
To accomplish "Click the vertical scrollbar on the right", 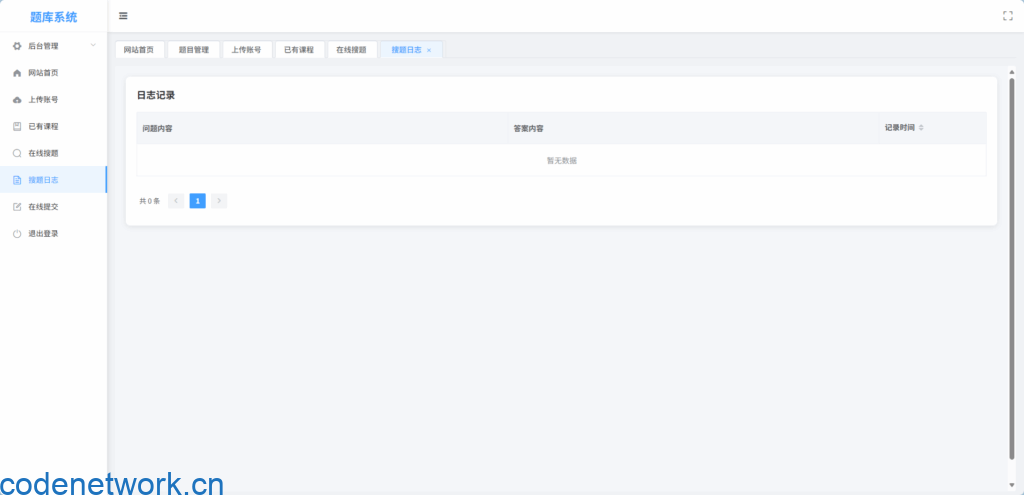I will tap(1012, 270).
